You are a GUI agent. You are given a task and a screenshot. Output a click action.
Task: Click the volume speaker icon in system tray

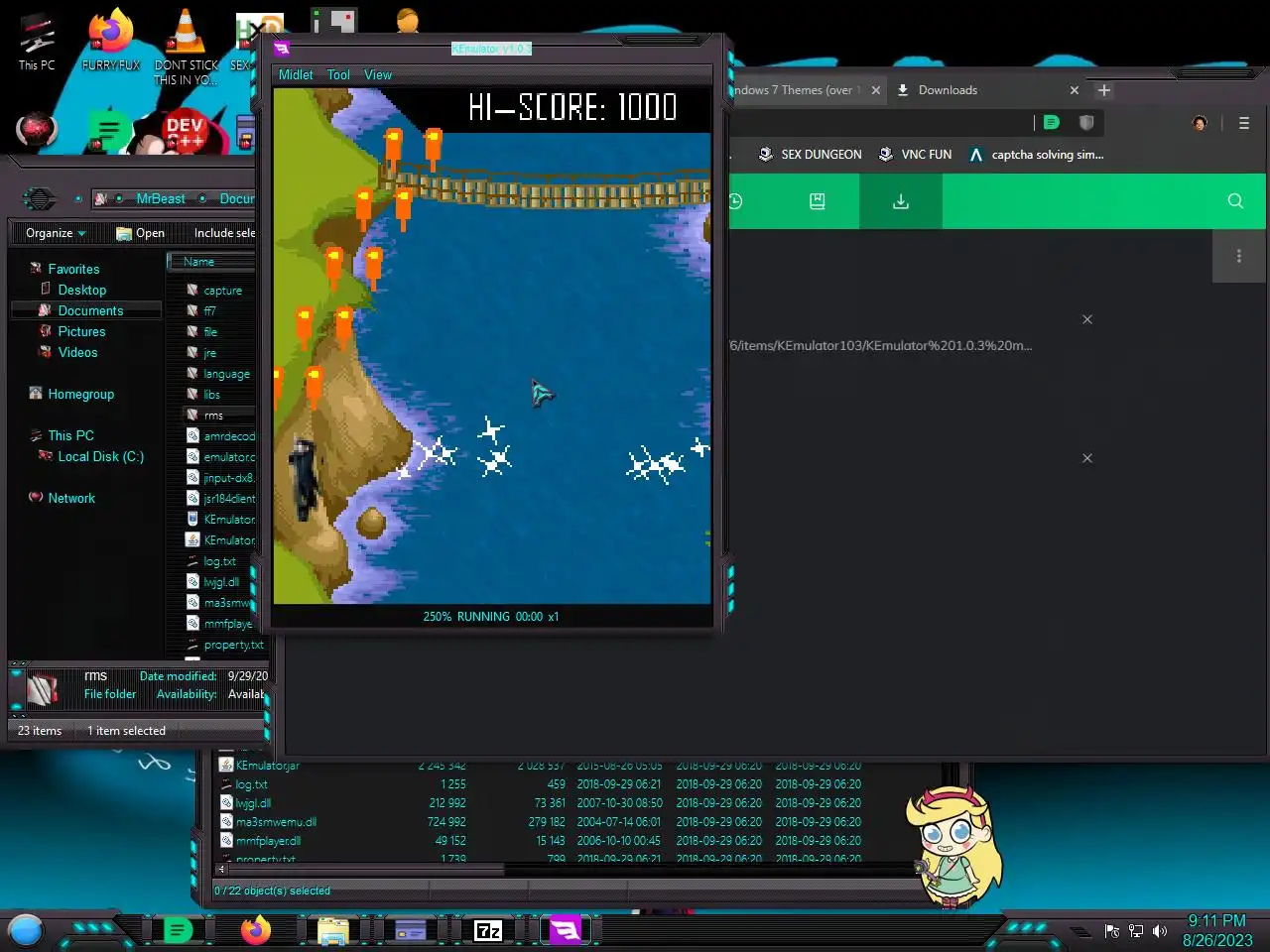pyautogui.click(x=1160, y=931)
